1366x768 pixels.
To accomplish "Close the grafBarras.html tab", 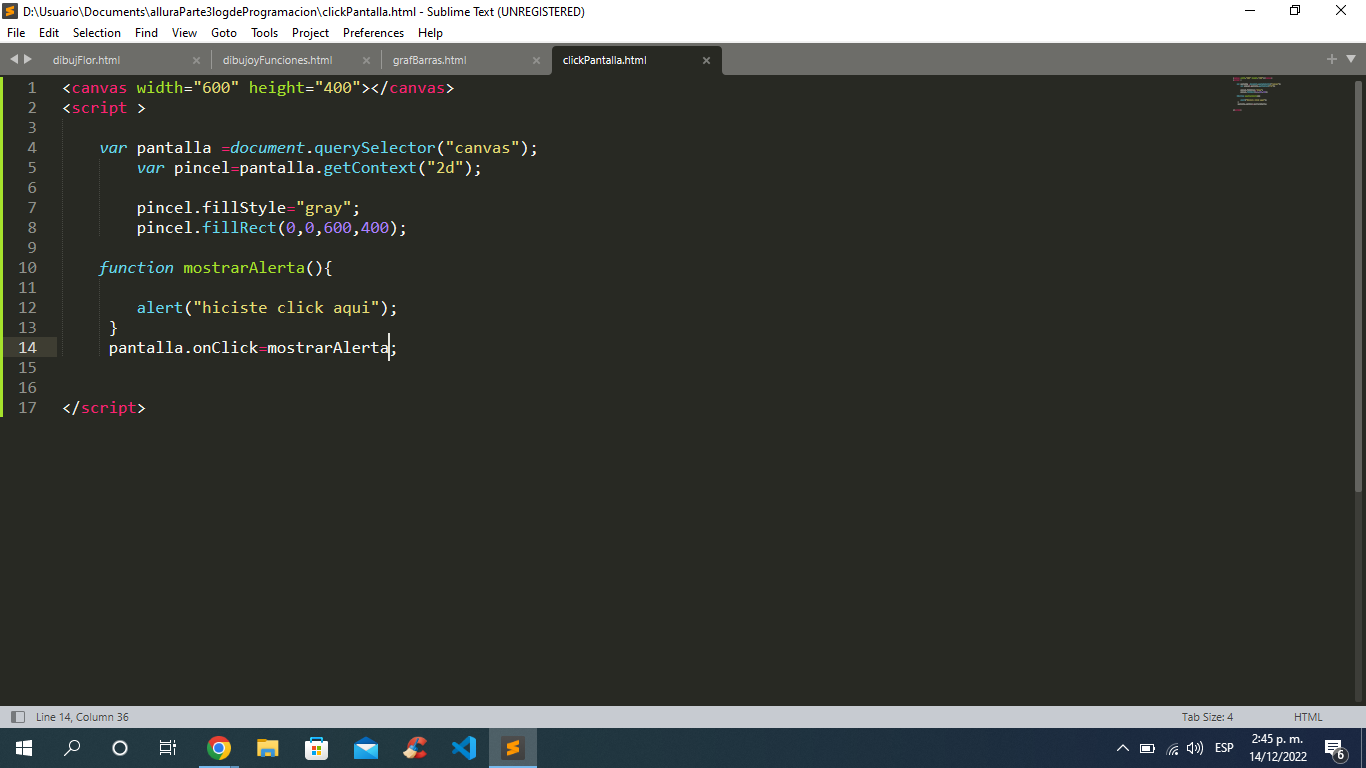I will pyautogui.click(x=536, y=60).
